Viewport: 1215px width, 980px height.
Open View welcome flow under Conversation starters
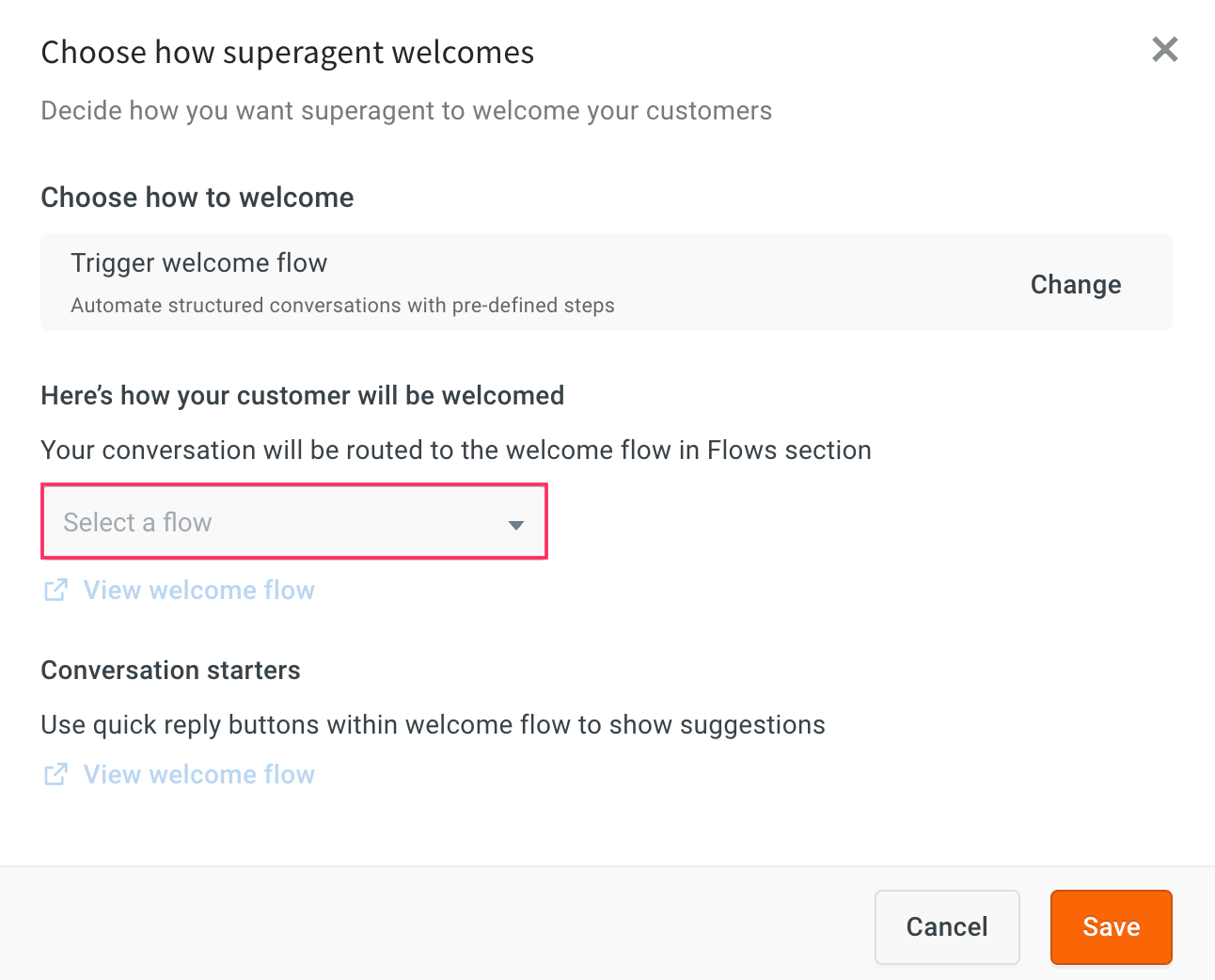tap(198, 774)
